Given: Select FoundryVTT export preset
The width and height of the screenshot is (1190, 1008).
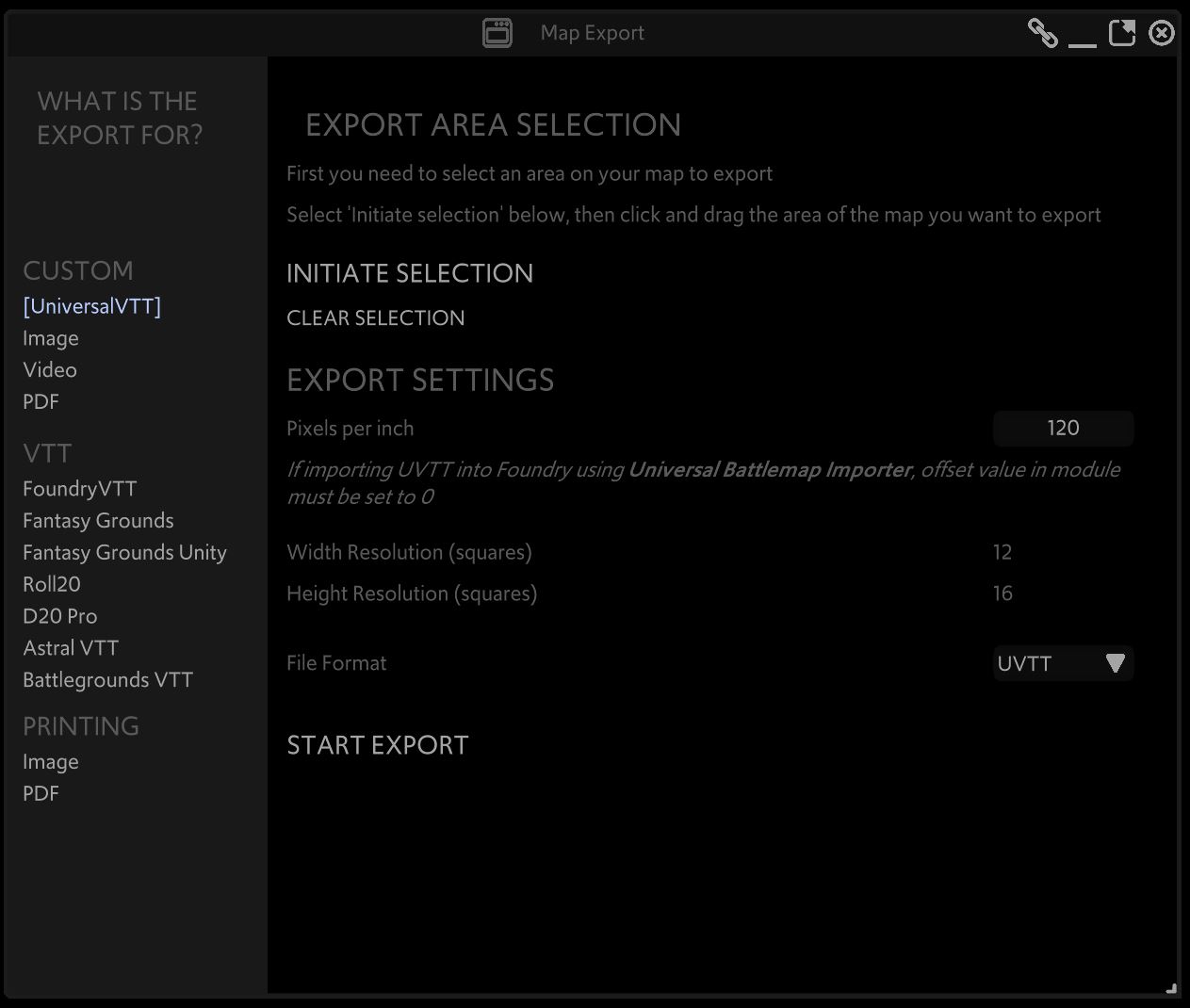Looking at the screenshot, I should tap(80, 489).
